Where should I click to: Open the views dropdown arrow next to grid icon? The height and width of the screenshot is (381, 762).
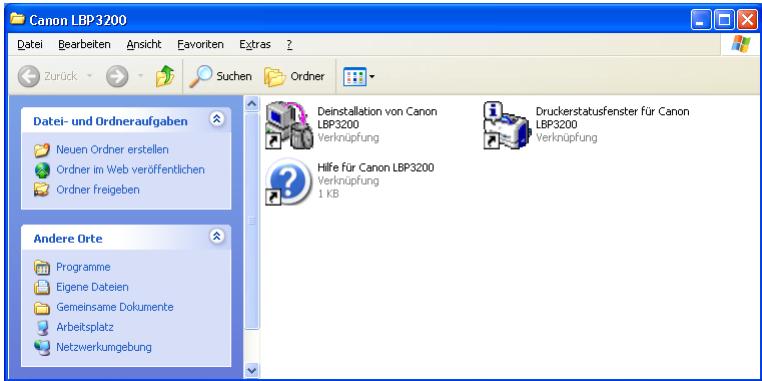click(372, 76)
